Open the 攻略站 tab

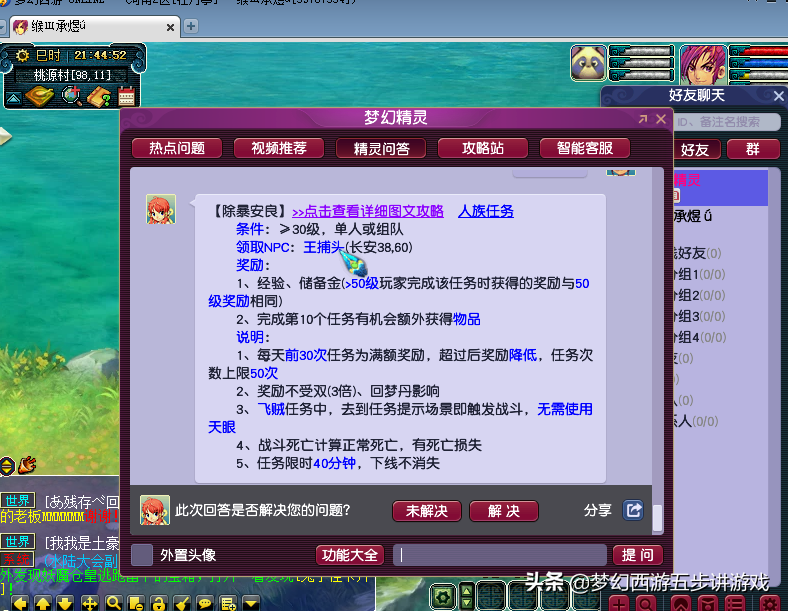tap(483, 148)
